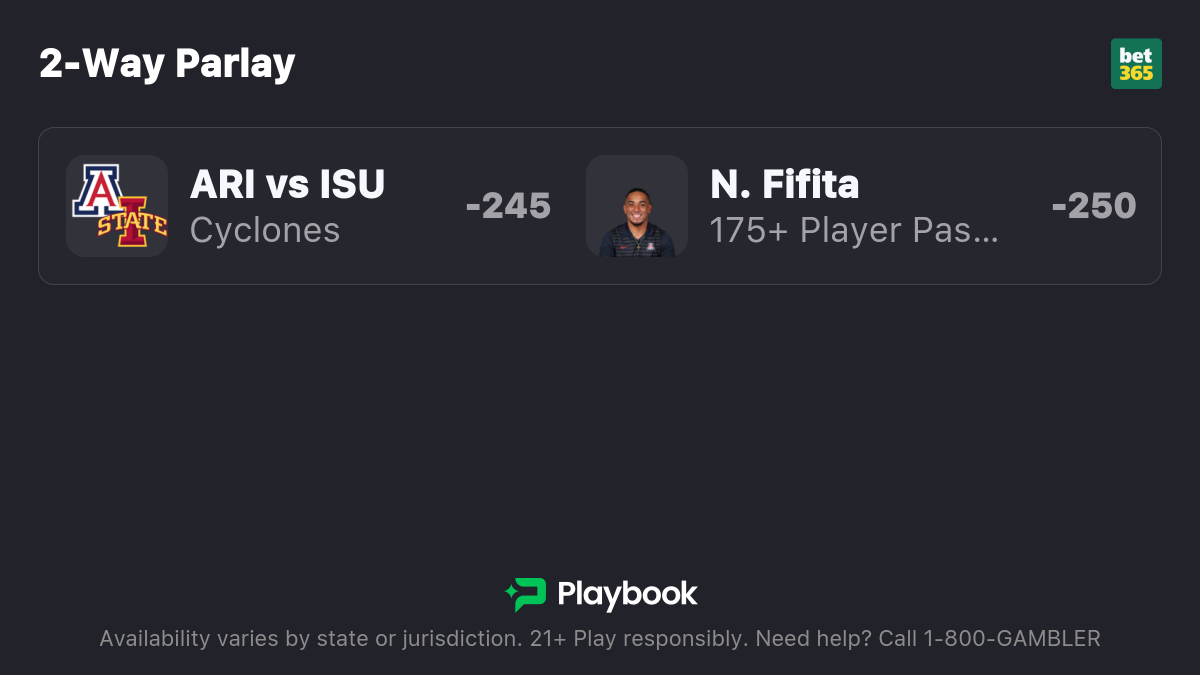
Task: Click the bet365 logo icon
Action: pyautogui.click(x=1136, y=64)
